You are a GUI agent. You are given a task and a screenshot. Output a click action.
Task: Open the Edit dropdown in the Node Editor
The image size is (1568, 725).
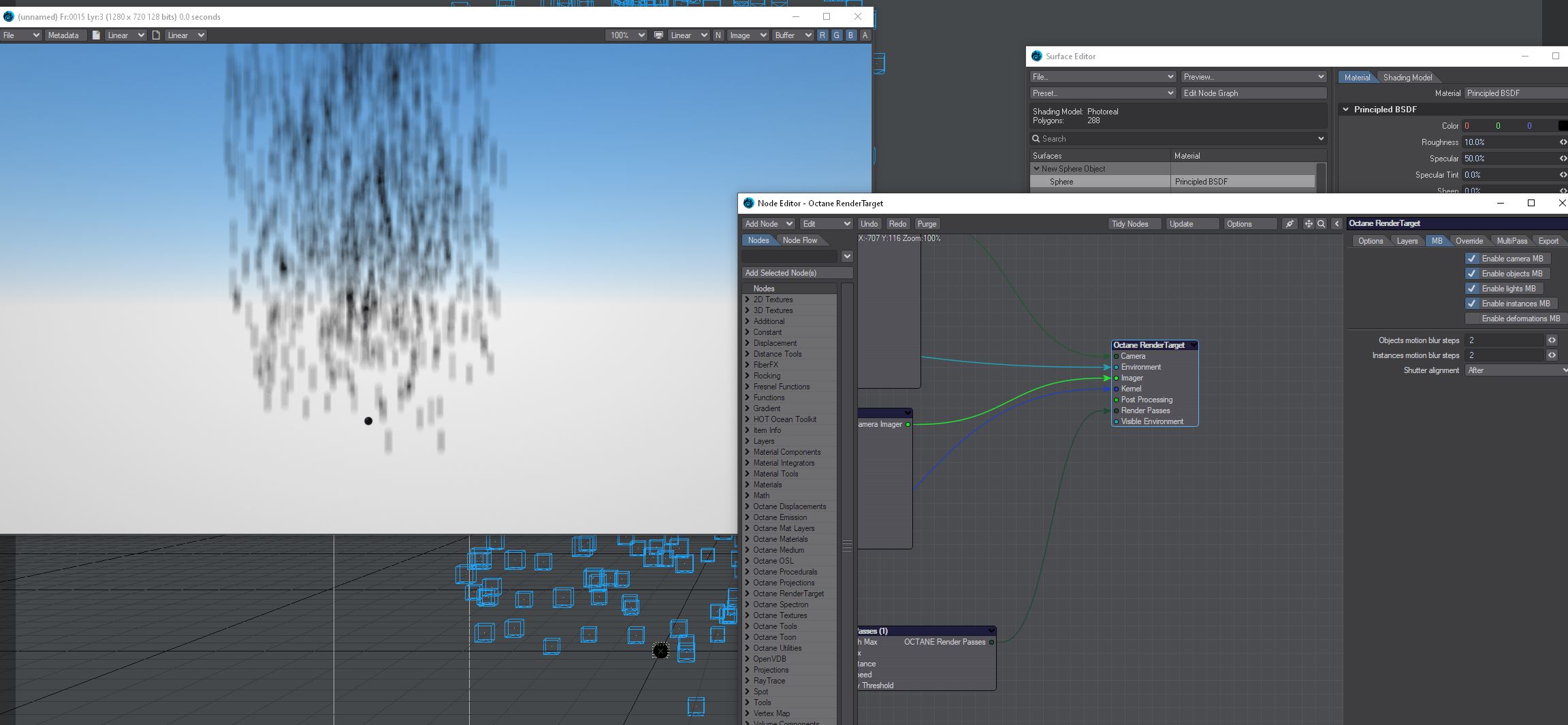(826, 224)
